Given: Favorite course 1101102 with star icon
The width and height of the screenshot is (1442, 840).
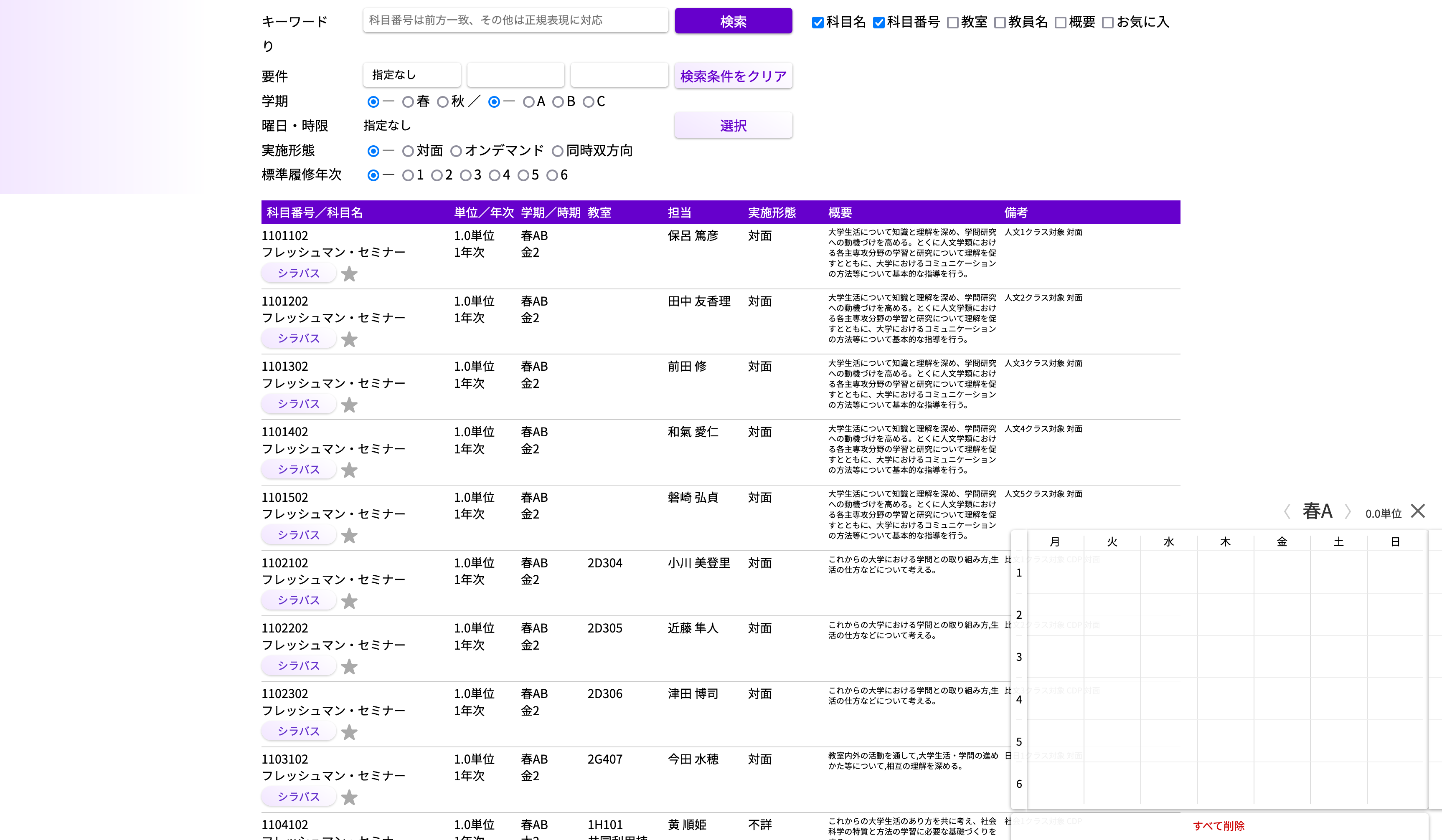Looking at the screenshot, I should (349, 274).
